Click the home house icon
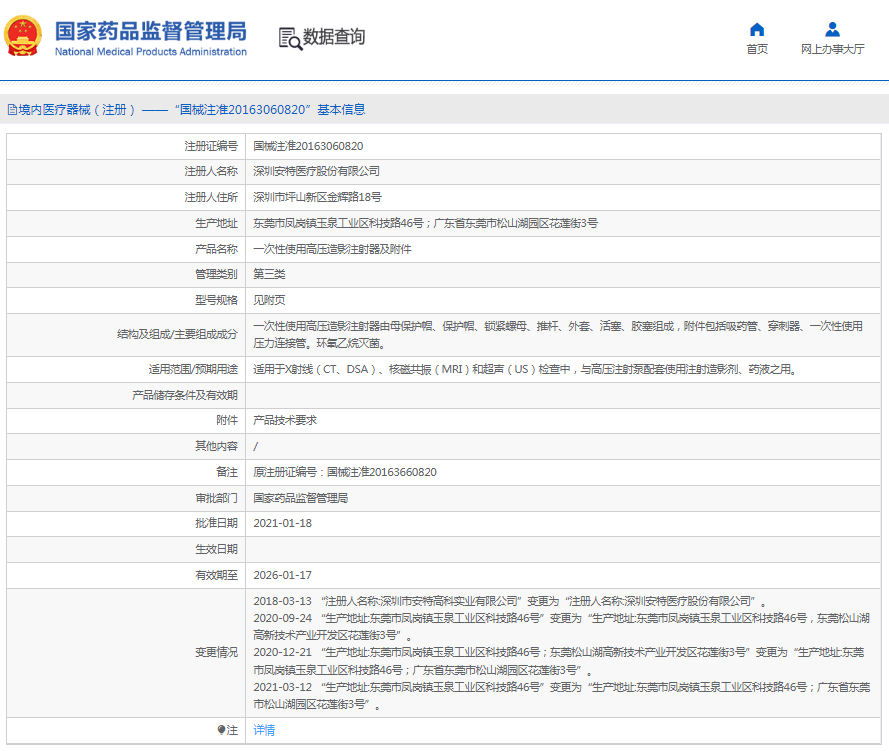The image size is (889, 751). pyautogui.click(x=757, y=29)
